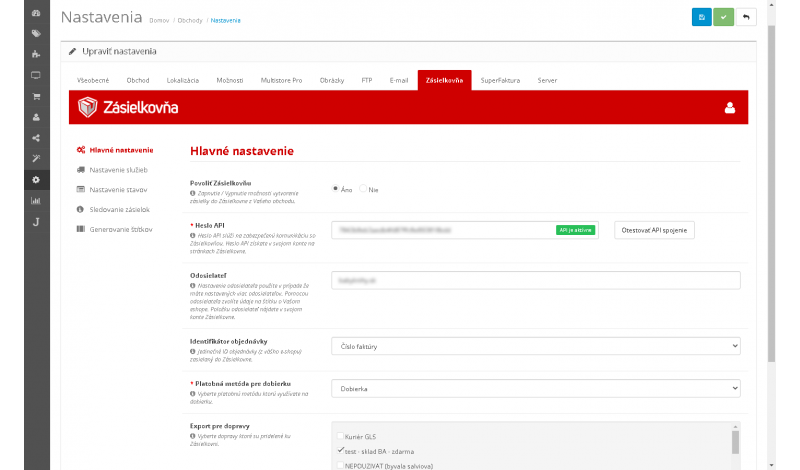Screen dimensions: 800x470
Task: Switch to the Obchod tab
Action: [138, 81]
